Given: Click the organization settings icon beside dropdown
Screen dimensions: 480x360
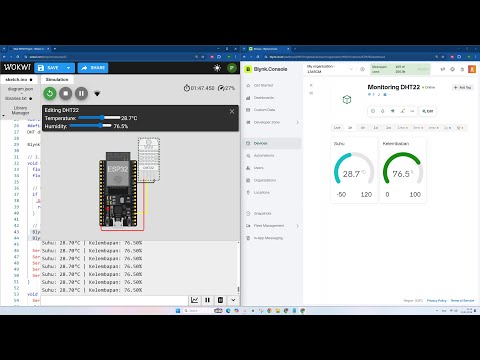Looking at the screenshot, I should (x=362, y=69).
